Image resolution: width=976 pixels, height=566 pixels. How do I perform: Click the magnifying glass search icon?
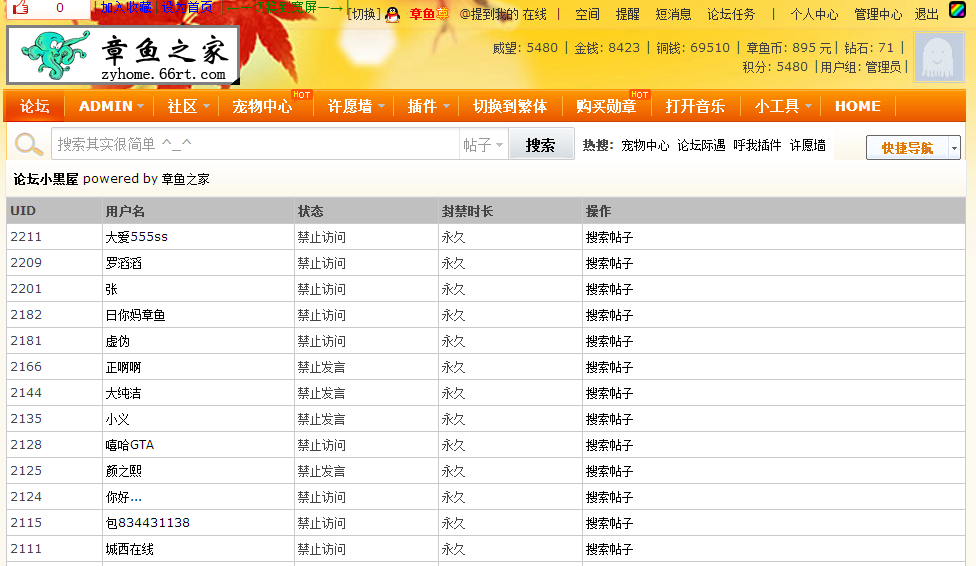click(x=29, y=145)
